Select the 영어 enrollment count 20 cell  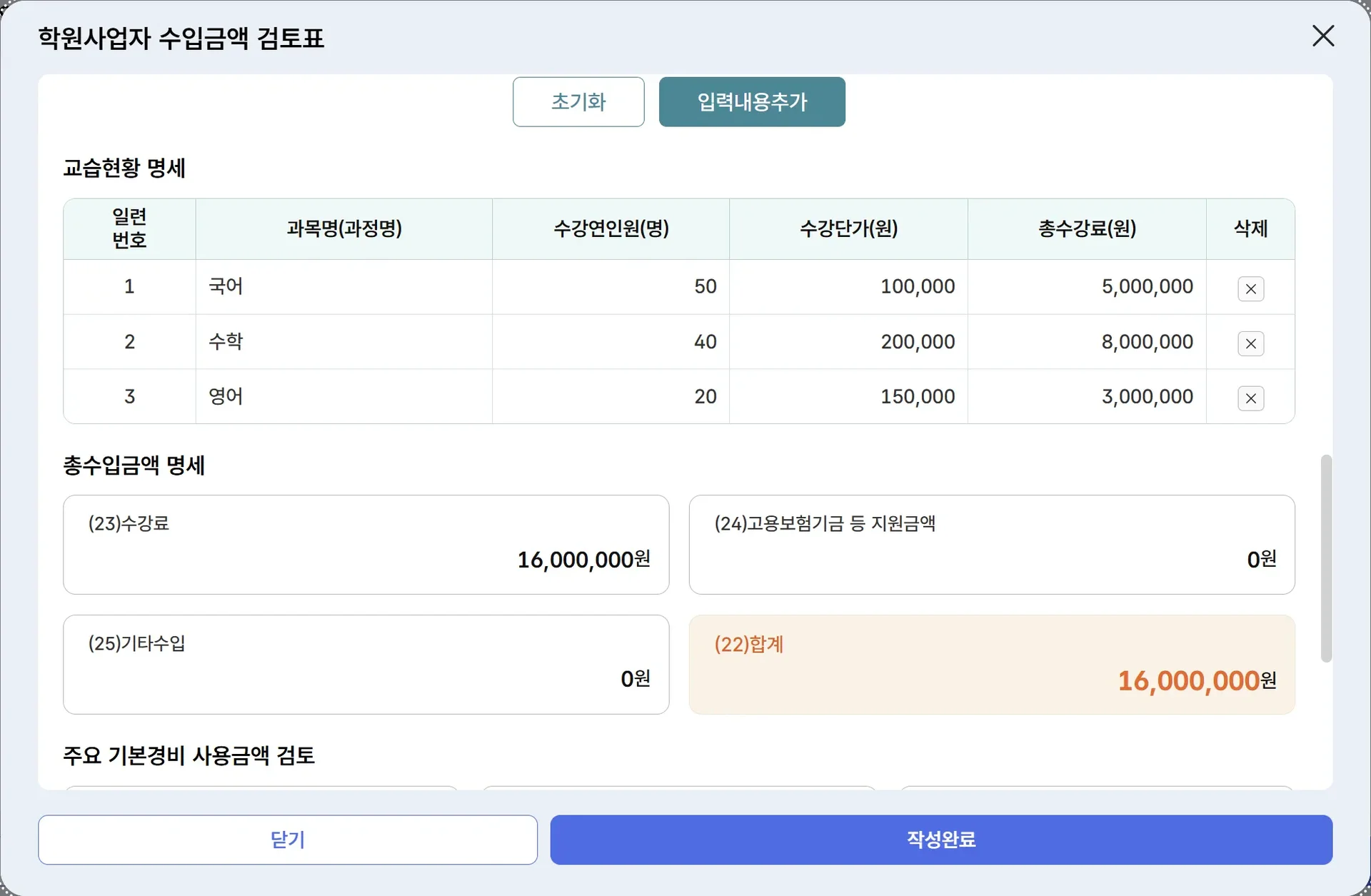point(611,396)
